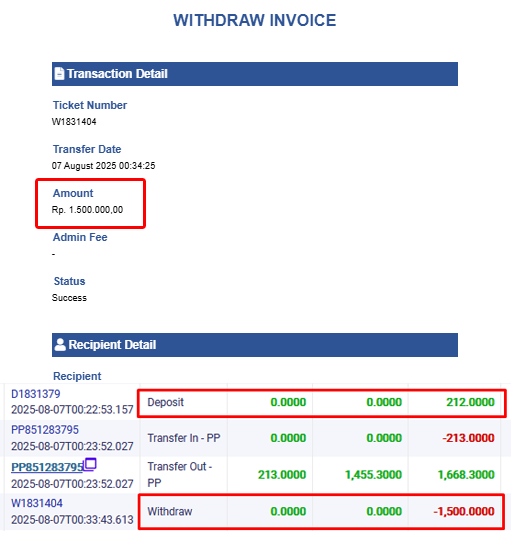The image size is (511, 548).
Task: Click the Amount label
Action: pyautogui.click(x=73, y=193)
